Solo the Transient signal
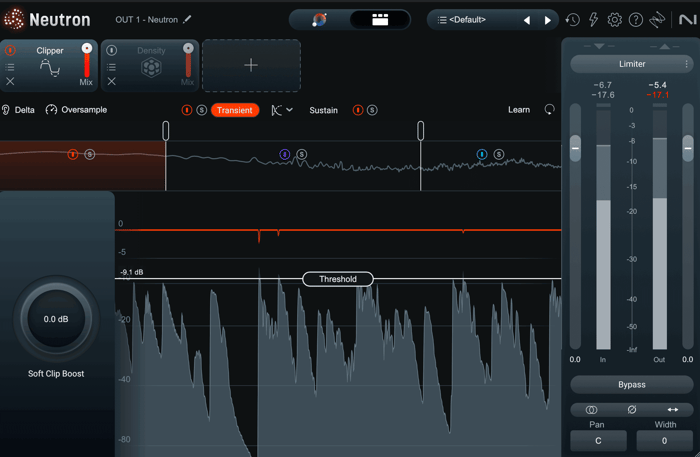Screen dimensions: 700x457 [202, 110]
